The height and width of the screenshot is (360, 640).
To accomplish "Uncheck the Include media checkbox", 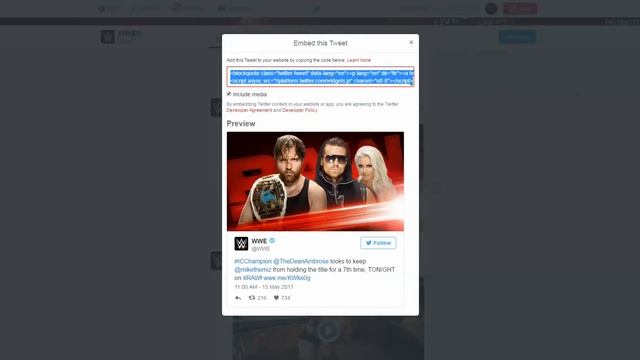I will point(229,94).
